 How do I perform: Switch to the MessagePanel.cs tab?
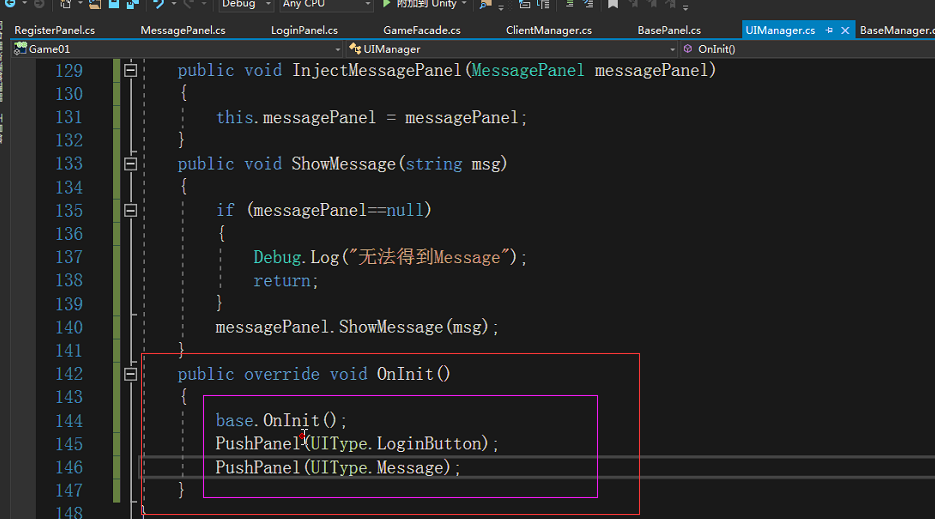[183, 30]
